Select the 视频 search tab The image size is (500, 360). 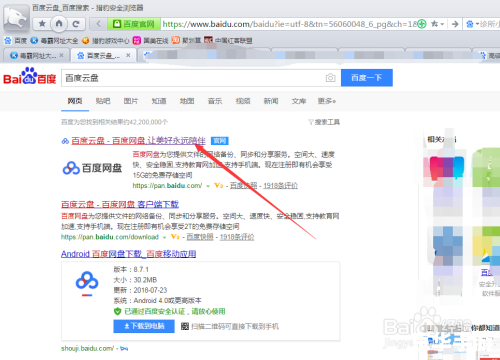[x=243, y=101]
